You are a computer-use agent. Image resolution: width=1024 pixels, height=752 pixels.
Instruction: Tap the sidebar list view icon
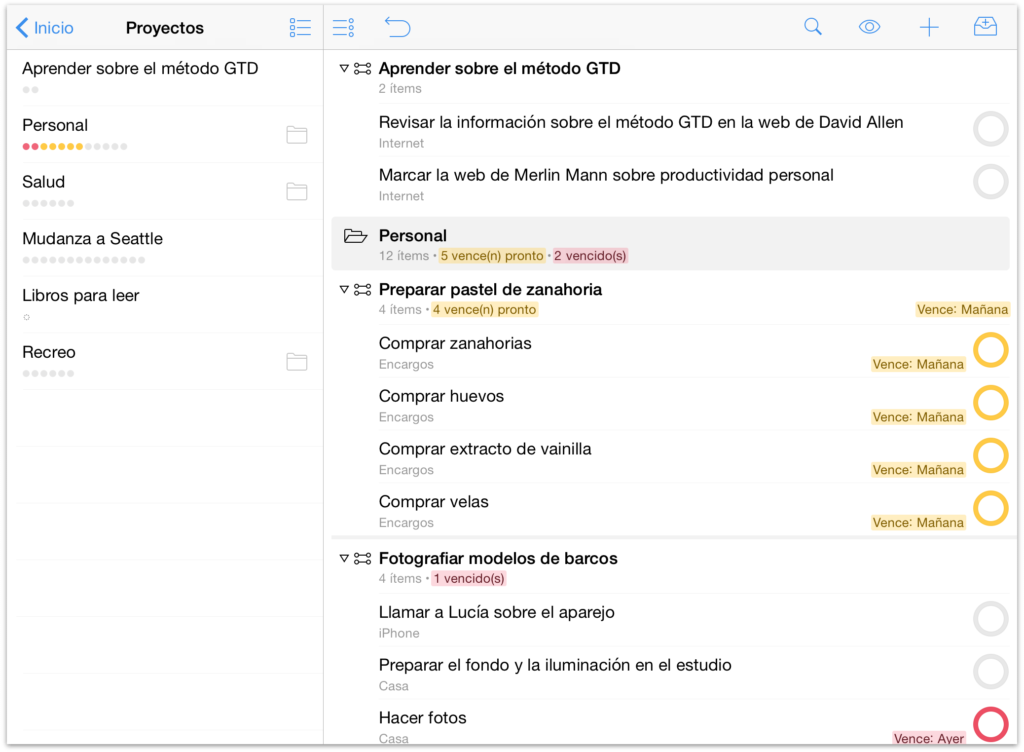[x=300, y=28]
